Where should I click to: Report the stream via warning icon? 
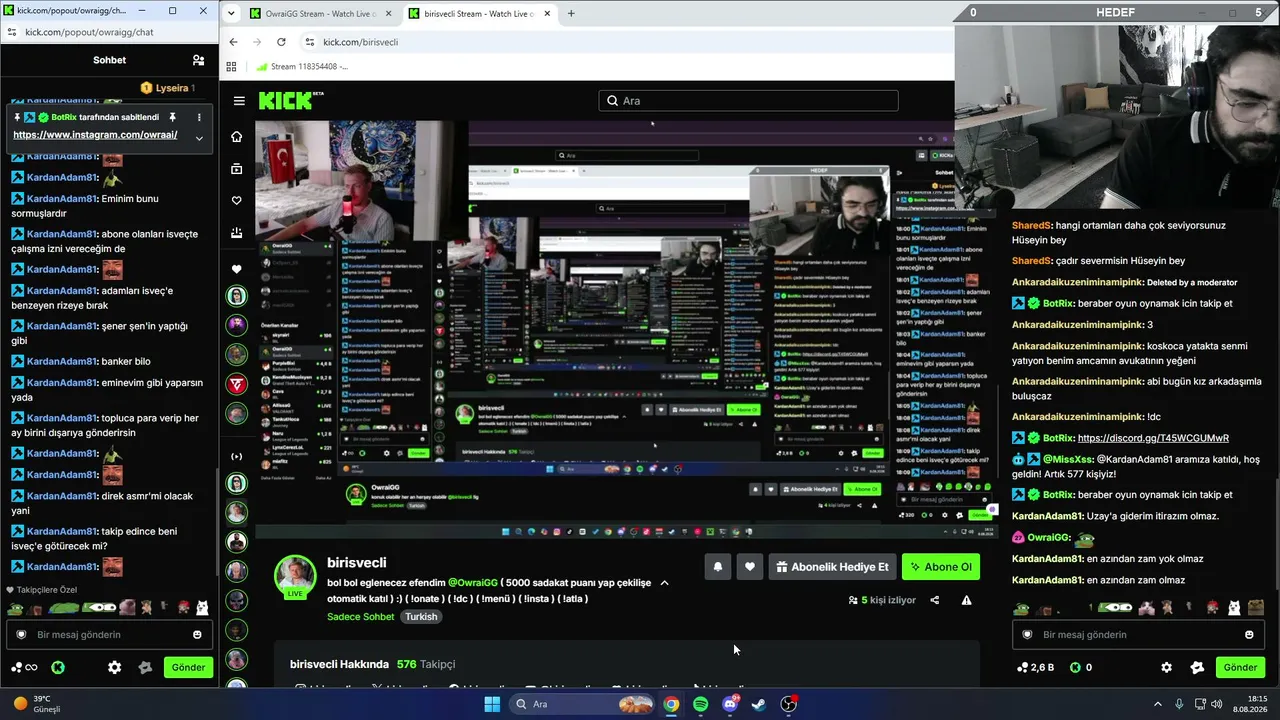pos(966,600)
